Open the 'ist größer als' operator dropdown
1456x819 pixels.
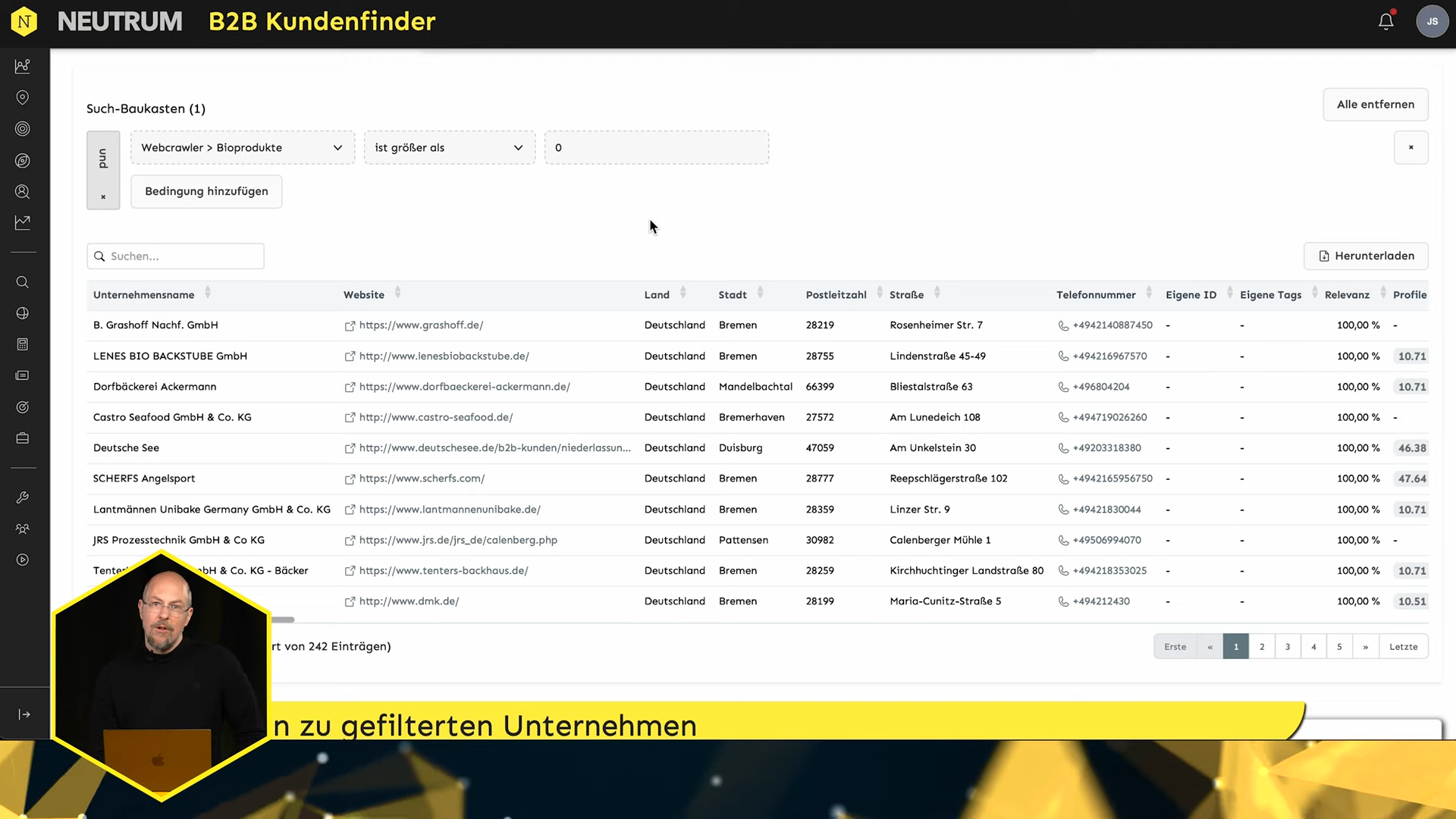tap(449, 147)
